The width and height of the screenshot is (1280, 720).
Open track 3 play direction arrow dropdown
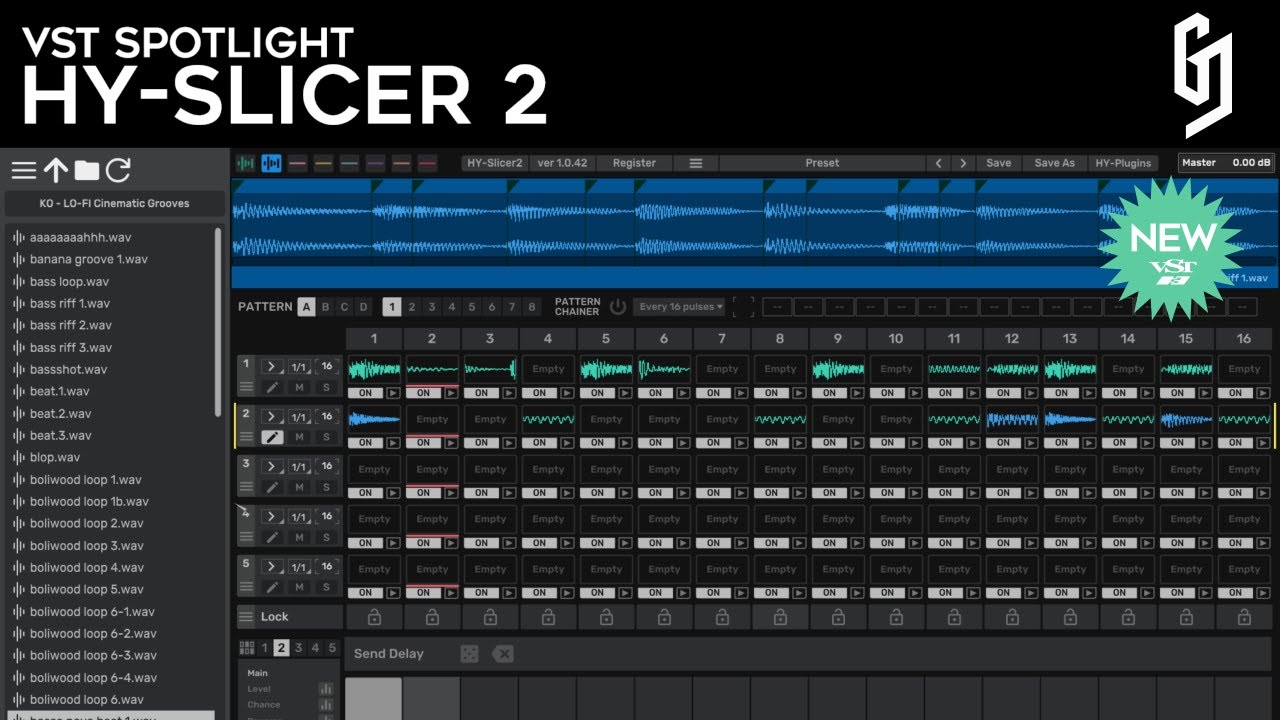point(272,467)
